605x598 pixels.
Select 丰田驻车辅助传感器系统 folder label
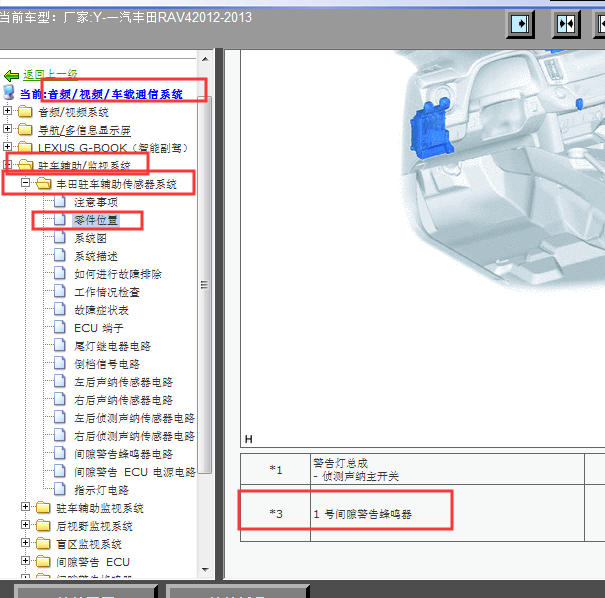click(117, 184)
